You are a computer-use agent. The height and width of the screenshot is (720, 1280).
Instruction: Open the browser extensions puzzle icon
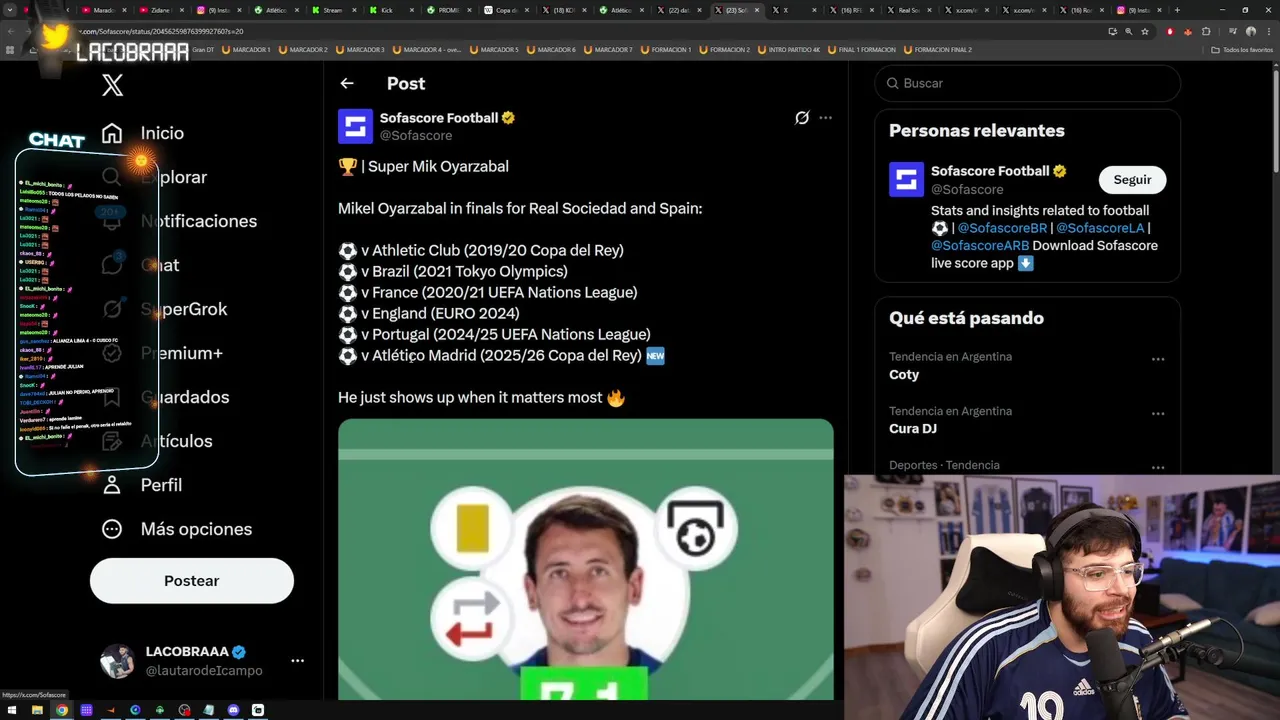(1206, 31)
